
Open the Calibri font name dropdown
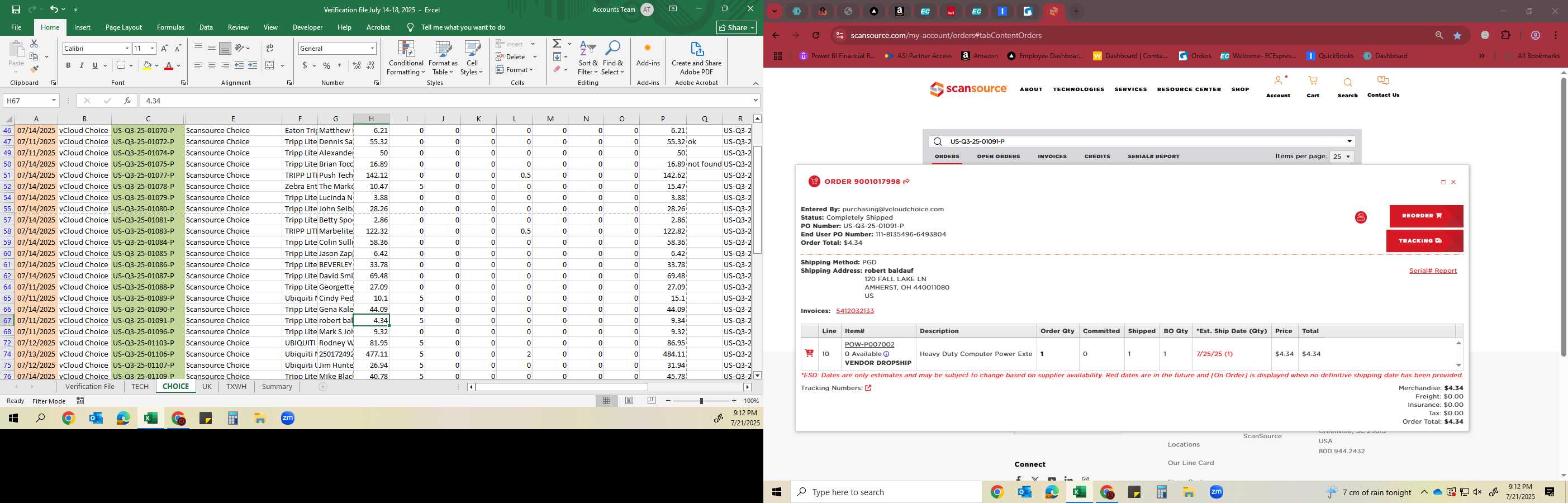pyautogui.click(x=127, y=48)
